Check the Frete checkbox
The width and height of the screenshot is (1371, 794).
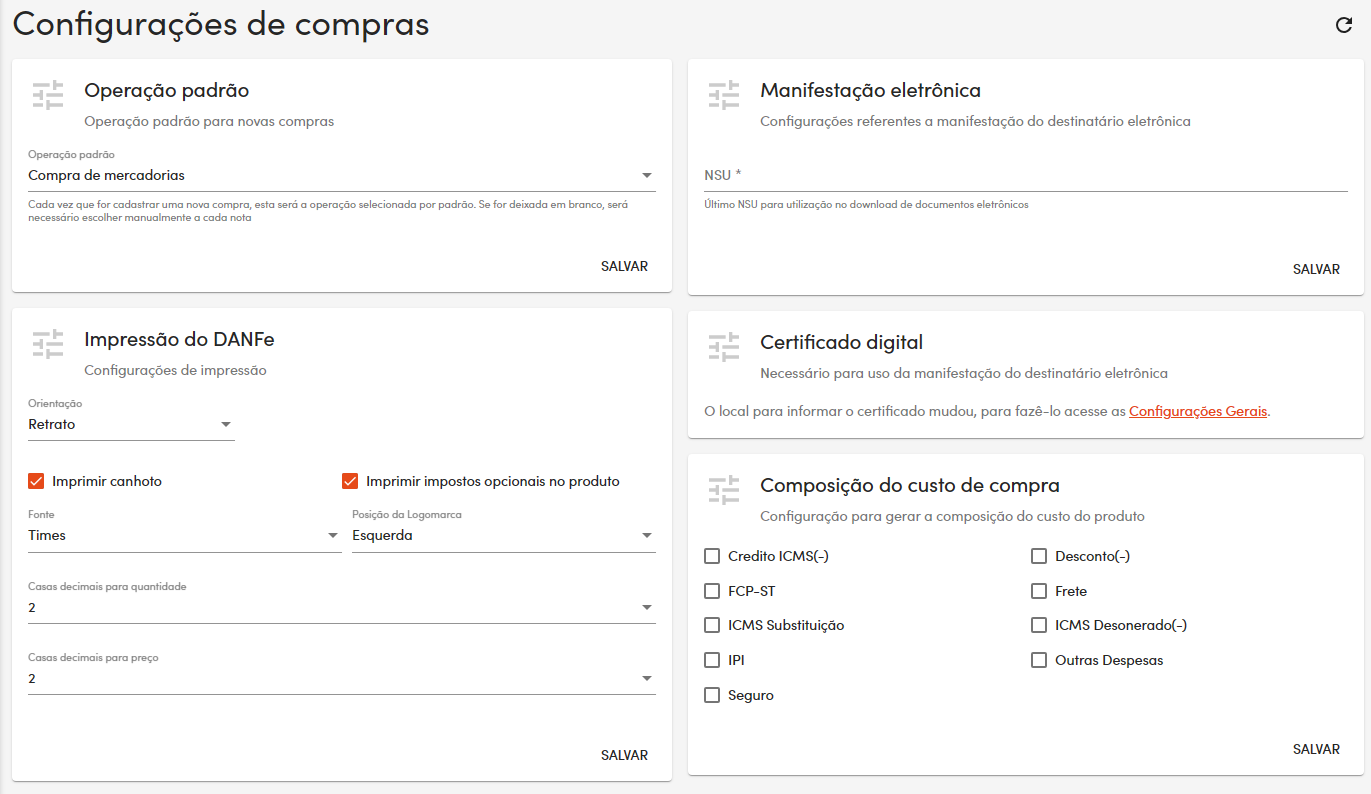click(1039, 591)
